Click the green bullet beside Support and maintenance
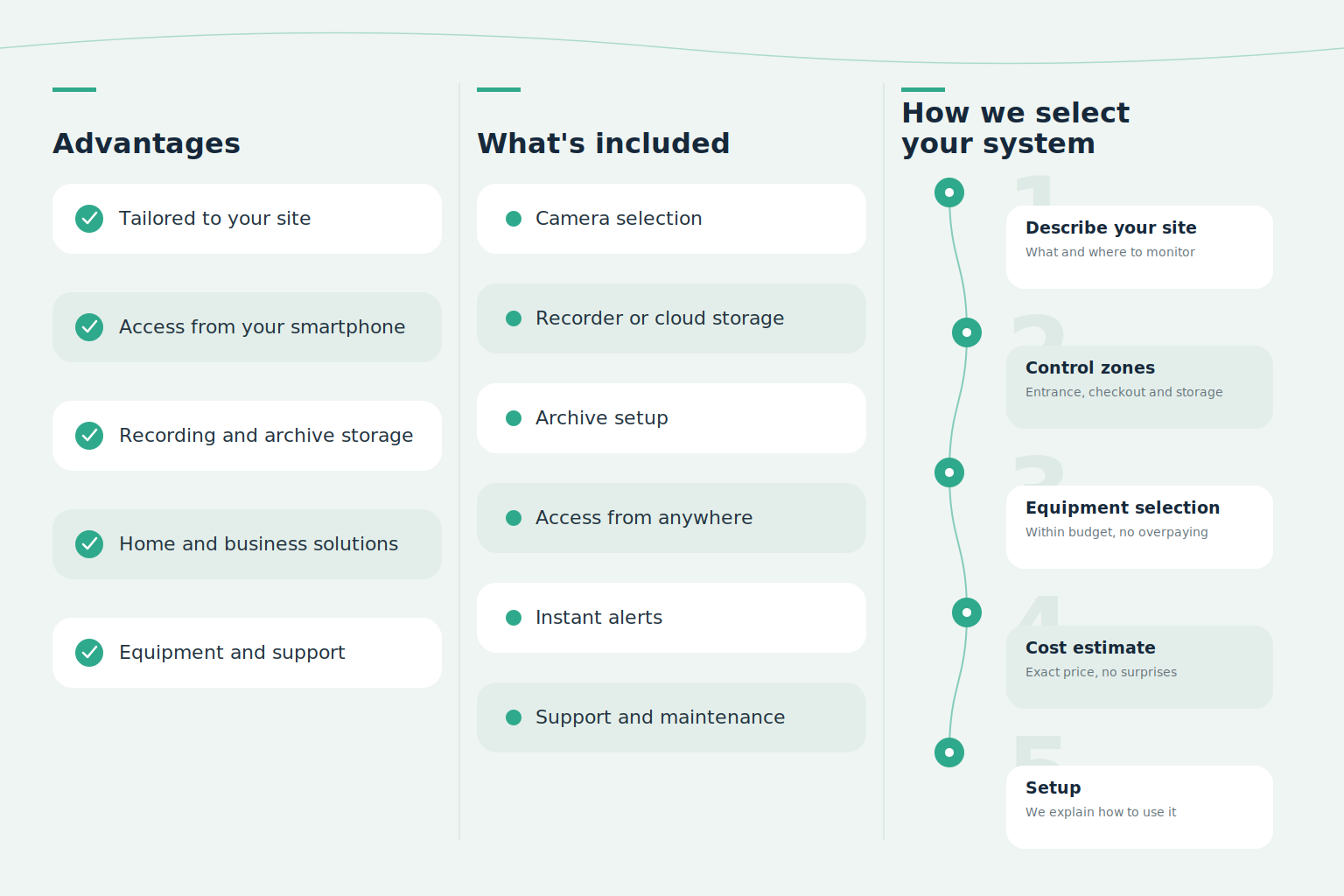This screenshot has width=1344, height=896. [514, 717]
